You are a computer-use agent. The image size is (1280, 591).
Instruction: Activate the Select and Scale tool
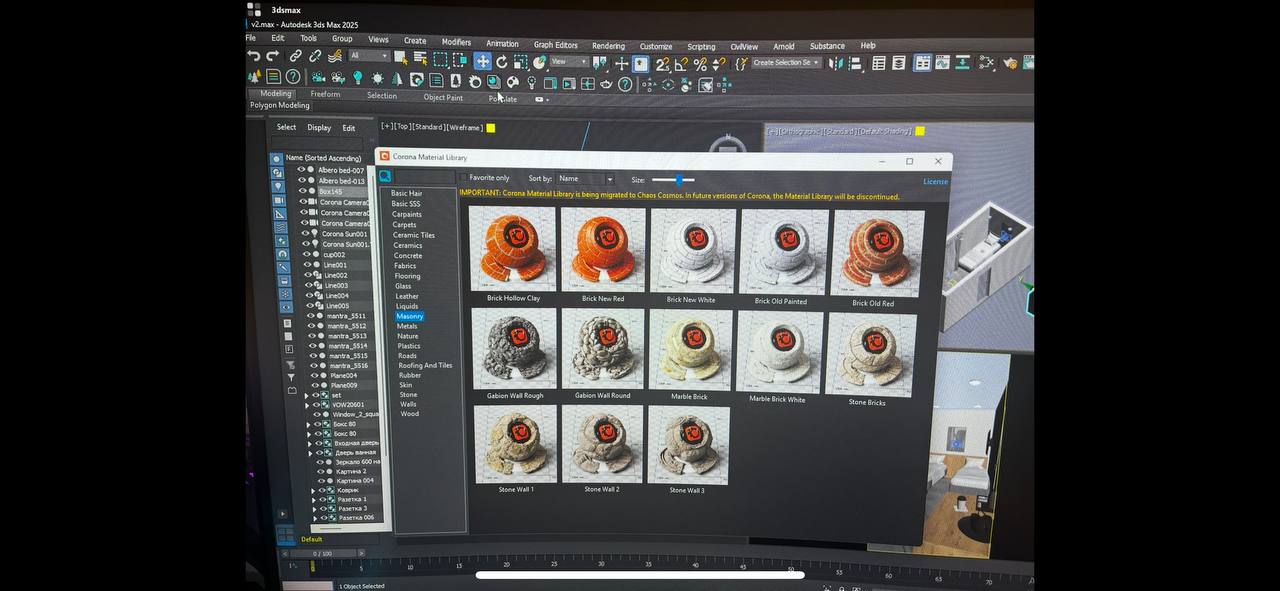tap(520, 62)
